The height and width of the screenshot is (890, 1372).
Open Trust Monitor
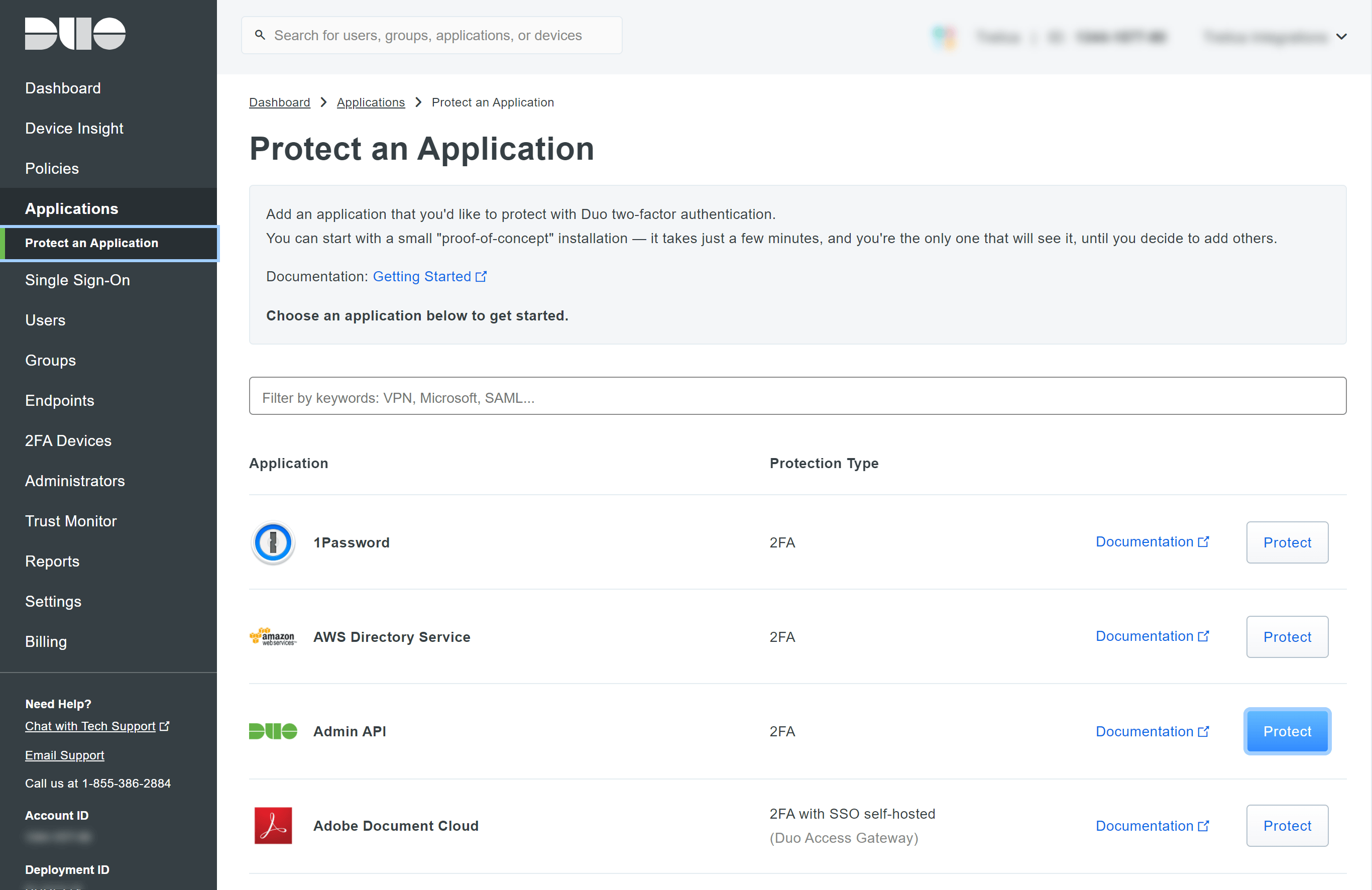[x=71, y=520]
